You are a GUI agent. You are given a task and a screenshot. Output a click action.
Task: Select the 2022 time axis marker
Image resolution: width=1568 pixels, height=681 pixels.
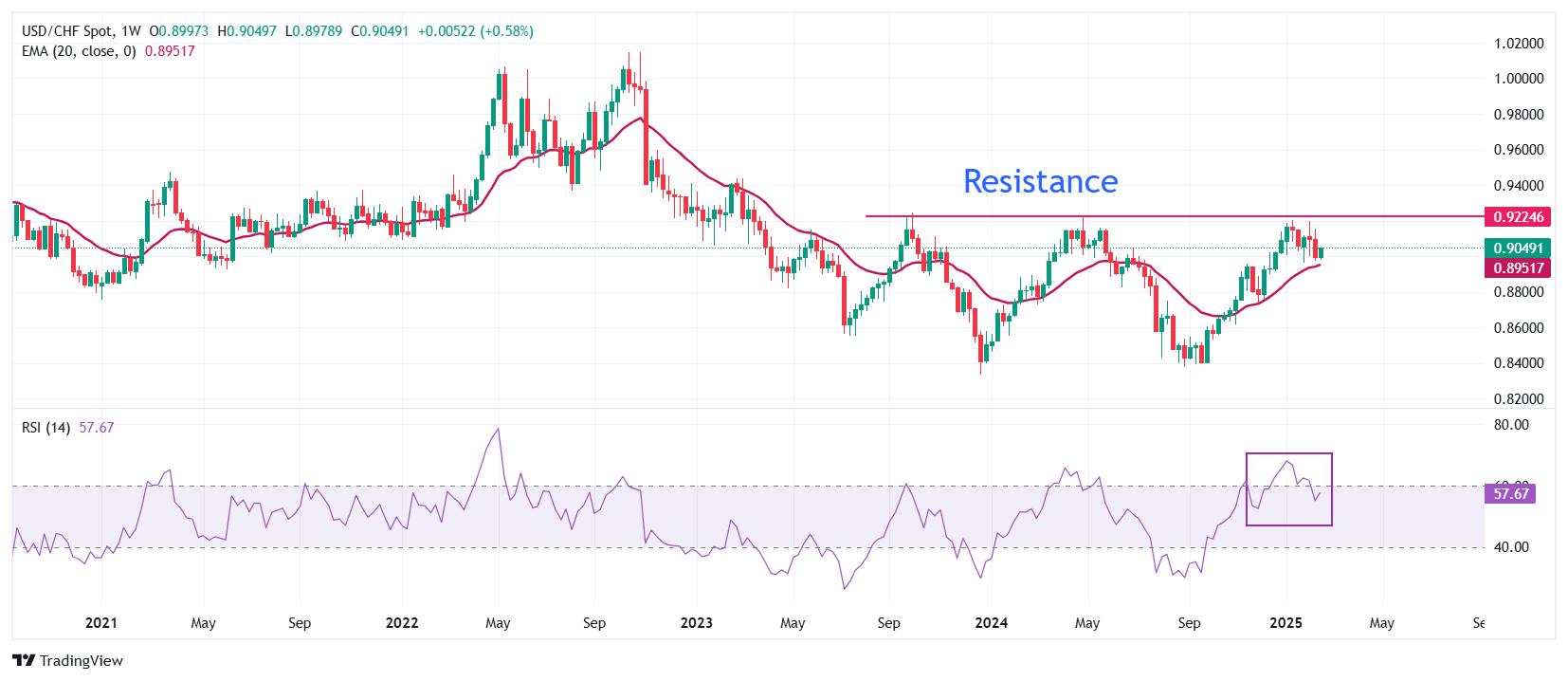[402, 623]
